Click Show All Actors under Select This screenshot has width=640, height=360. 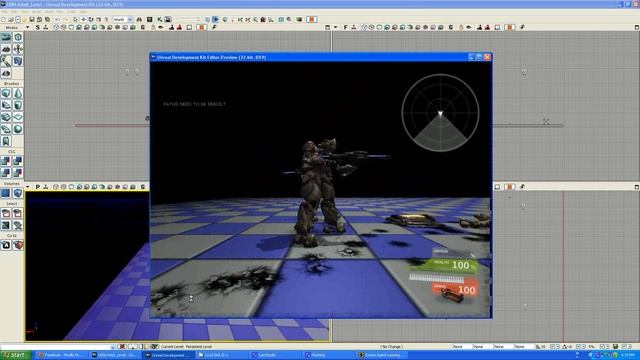pyautogui.click(x=18, y=225)
